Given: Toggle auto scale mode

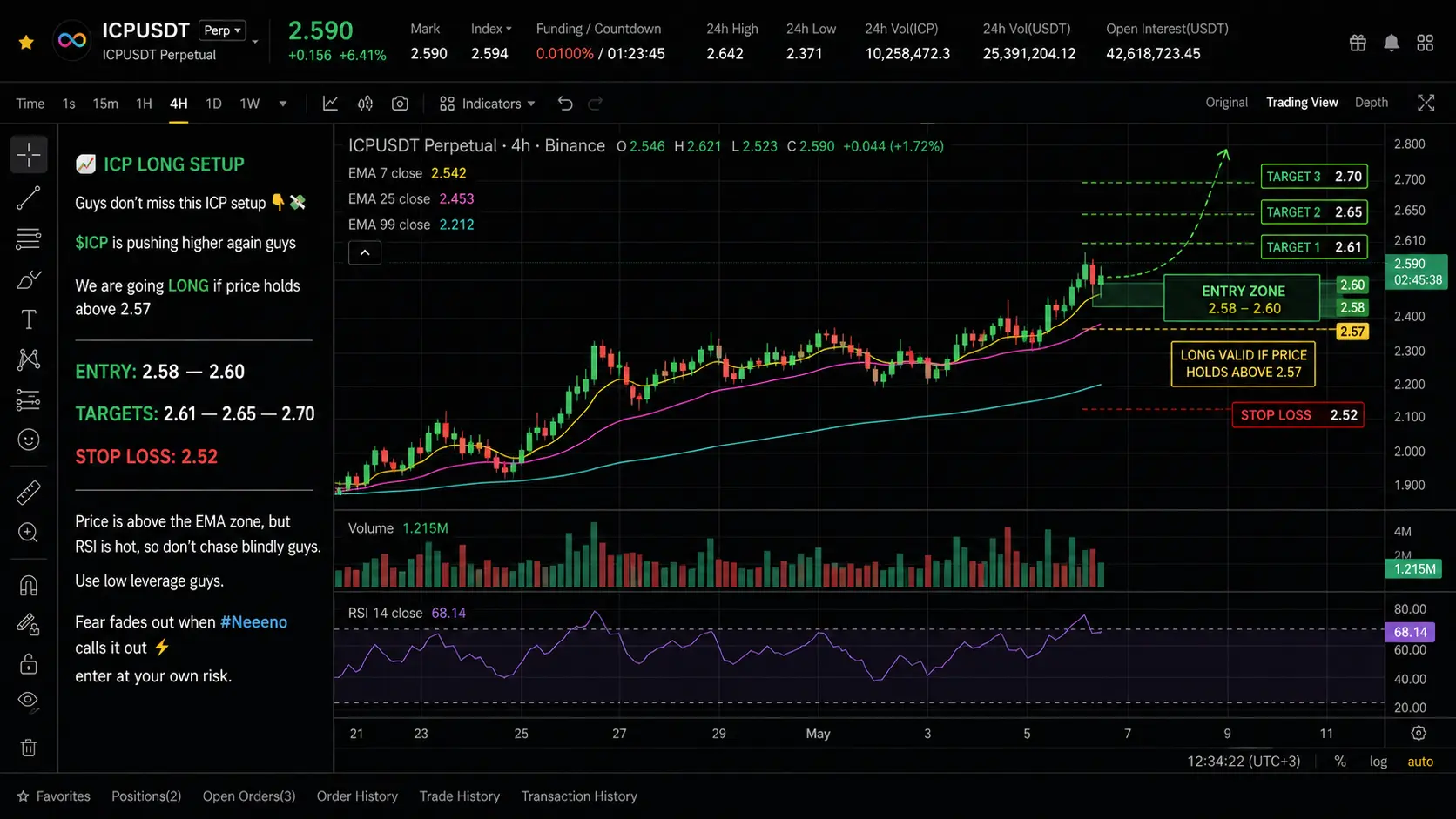Looking at the screenshot, I should tap(1420, 762).
